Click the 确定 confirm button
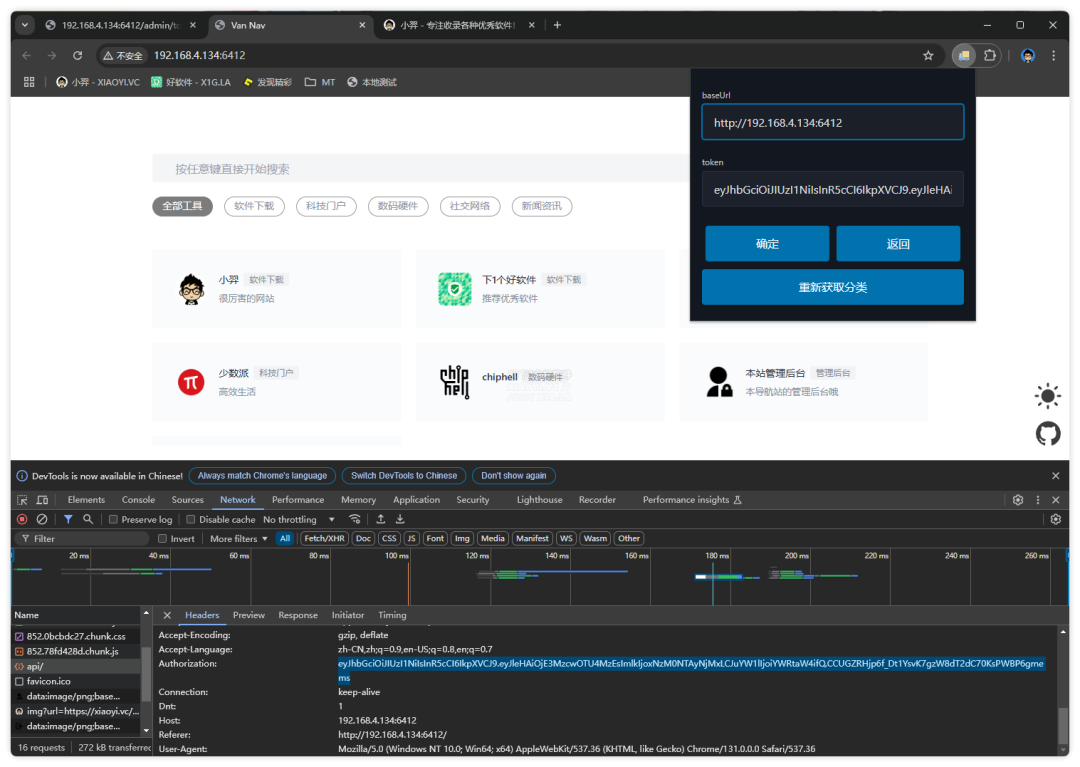 coord(767,244)
